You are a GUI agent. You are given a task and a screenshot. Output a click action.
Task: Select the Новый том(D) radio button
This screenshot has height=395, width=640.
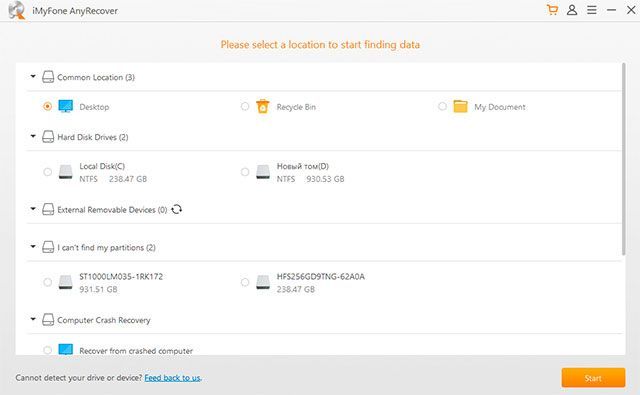245,172
